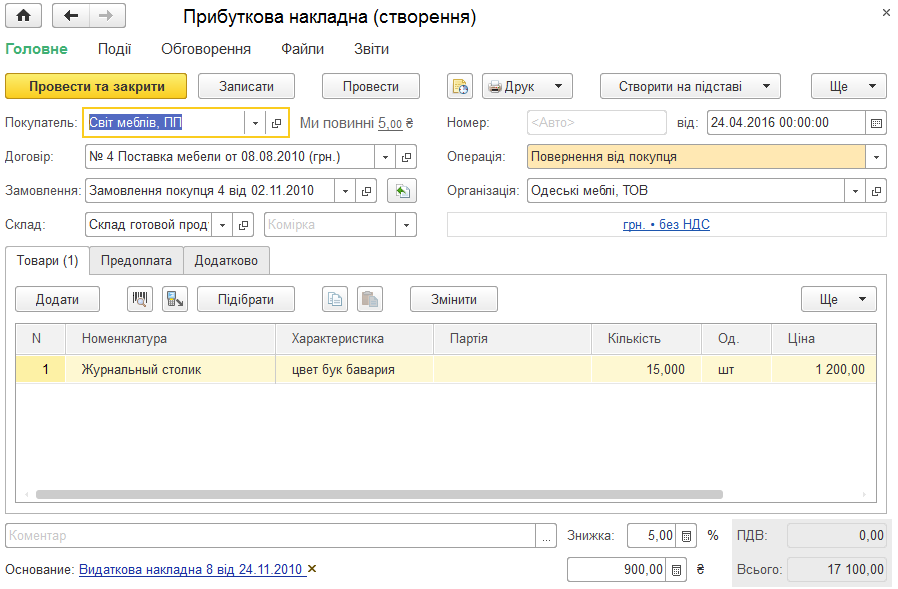Viewport: 898px width, 589px height.
Task: Open the Організація record via its open icon
Action: pos(876,191)
